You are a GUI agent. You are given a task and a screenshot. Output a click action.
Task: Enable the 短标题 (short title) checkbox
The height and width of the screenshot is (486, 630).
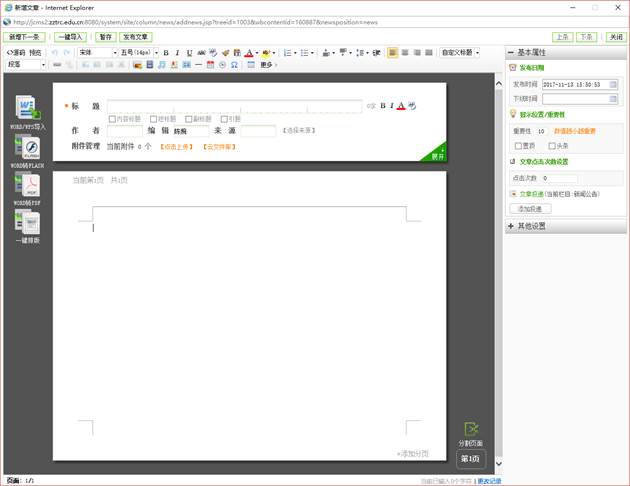tap(152, 119)
